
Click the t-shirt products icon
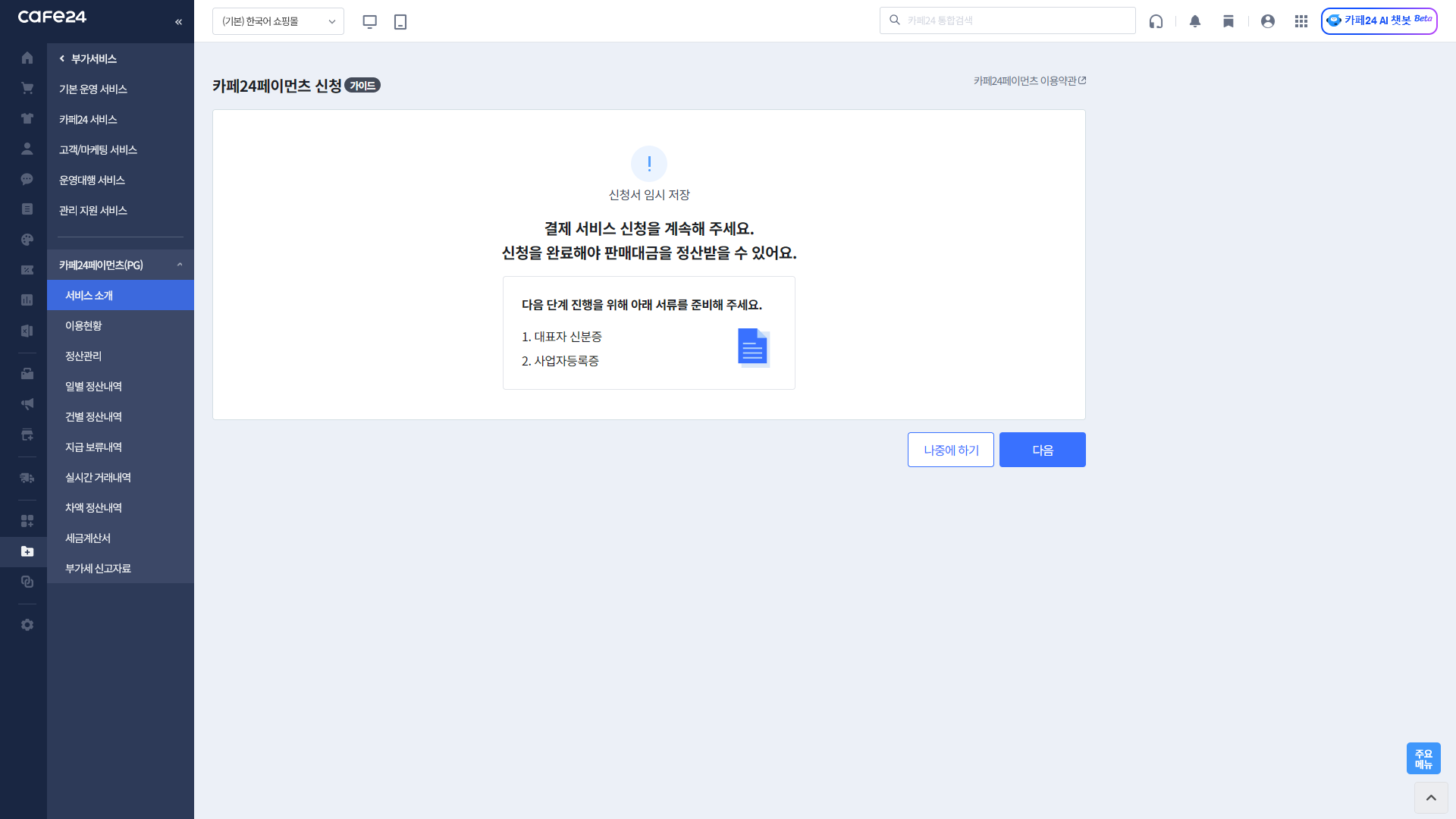click(27, 119)
